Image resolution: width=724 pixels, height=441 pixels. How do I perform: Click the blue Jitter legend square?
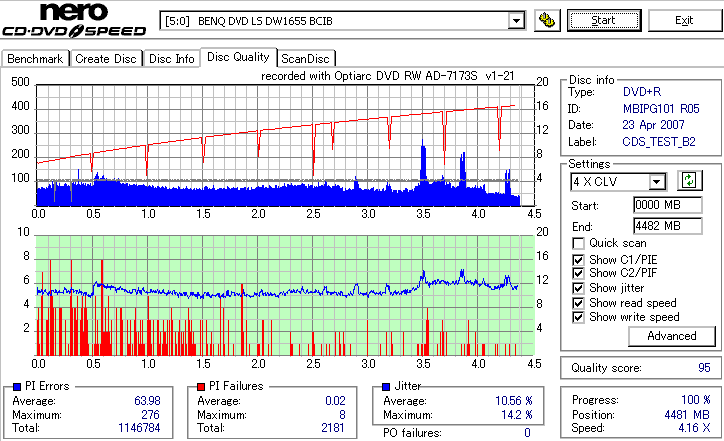tap(386, 387)
